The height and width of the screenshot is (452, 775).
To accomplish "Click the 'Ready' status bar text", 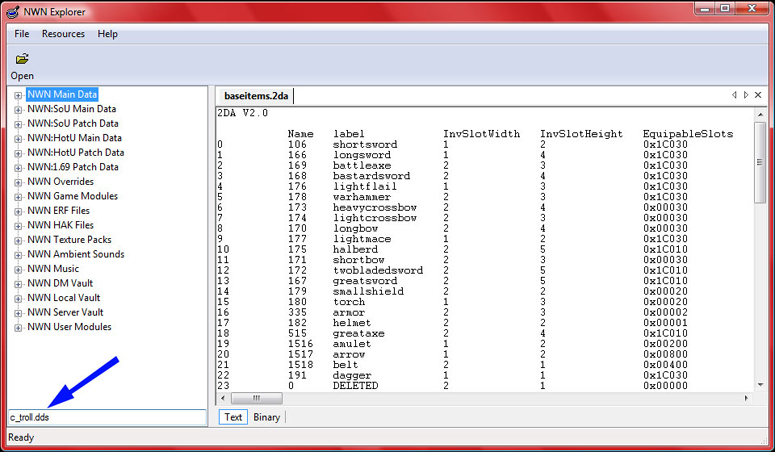I will 21,437.
